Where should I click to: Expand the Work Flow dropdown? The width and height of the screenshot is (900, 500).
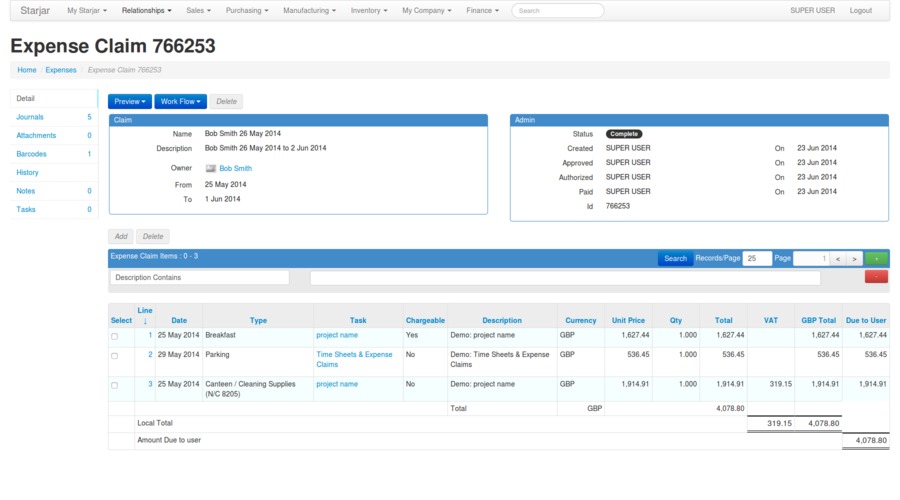click(x=180, y=101)
